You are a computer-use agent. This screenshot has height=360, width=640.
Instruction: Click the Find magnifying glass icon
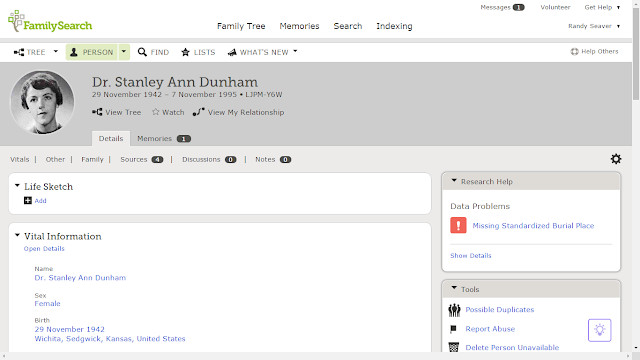coord(142,52)
